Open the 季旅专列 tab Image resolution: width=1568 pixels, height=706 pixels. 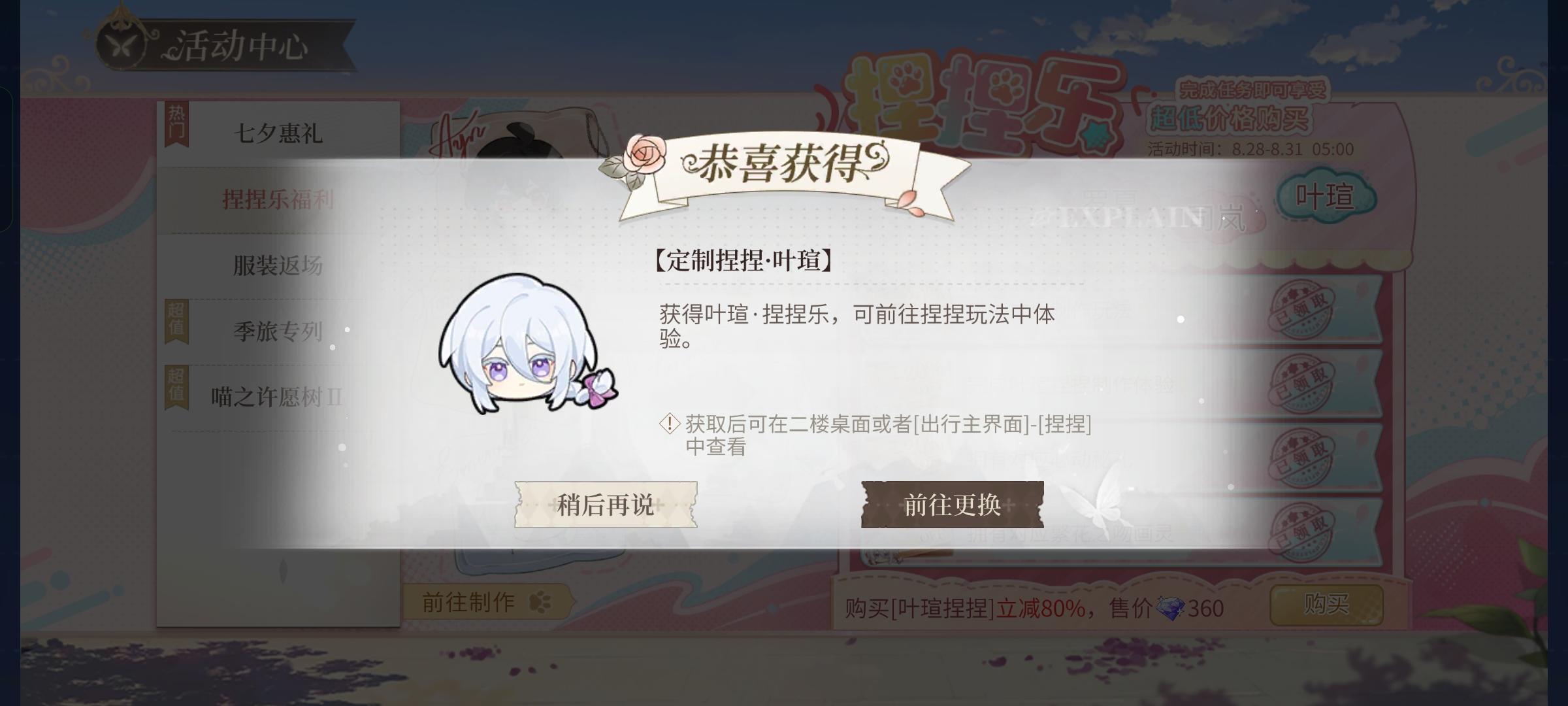tap(278, 331)
